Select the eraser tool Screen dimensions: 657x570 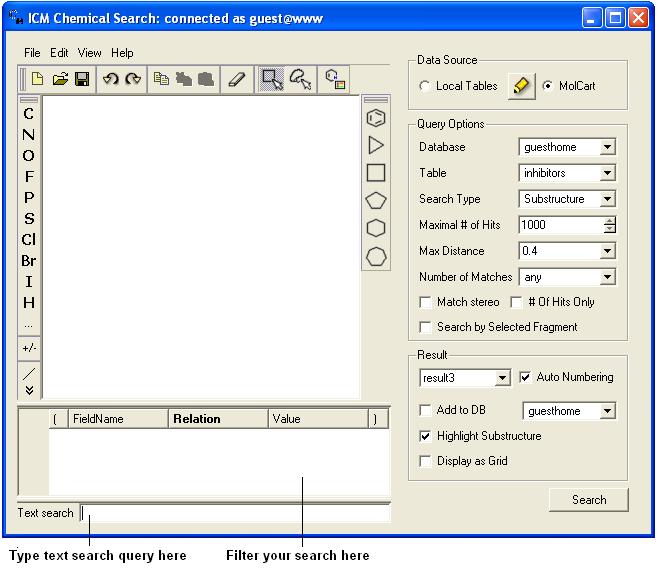[237, 79]
